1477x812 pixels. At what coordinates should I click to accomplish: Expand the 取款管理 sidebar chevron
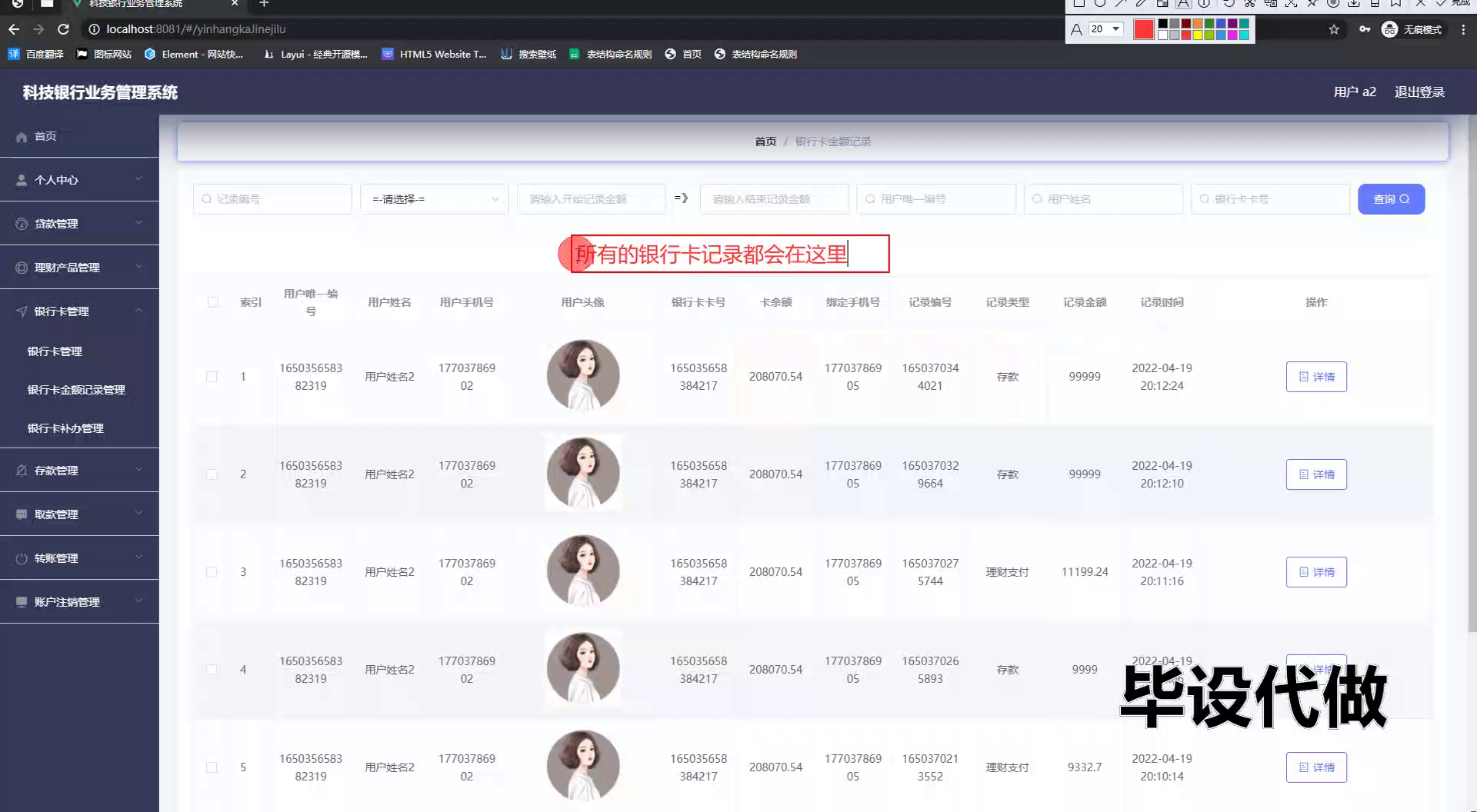139,514
